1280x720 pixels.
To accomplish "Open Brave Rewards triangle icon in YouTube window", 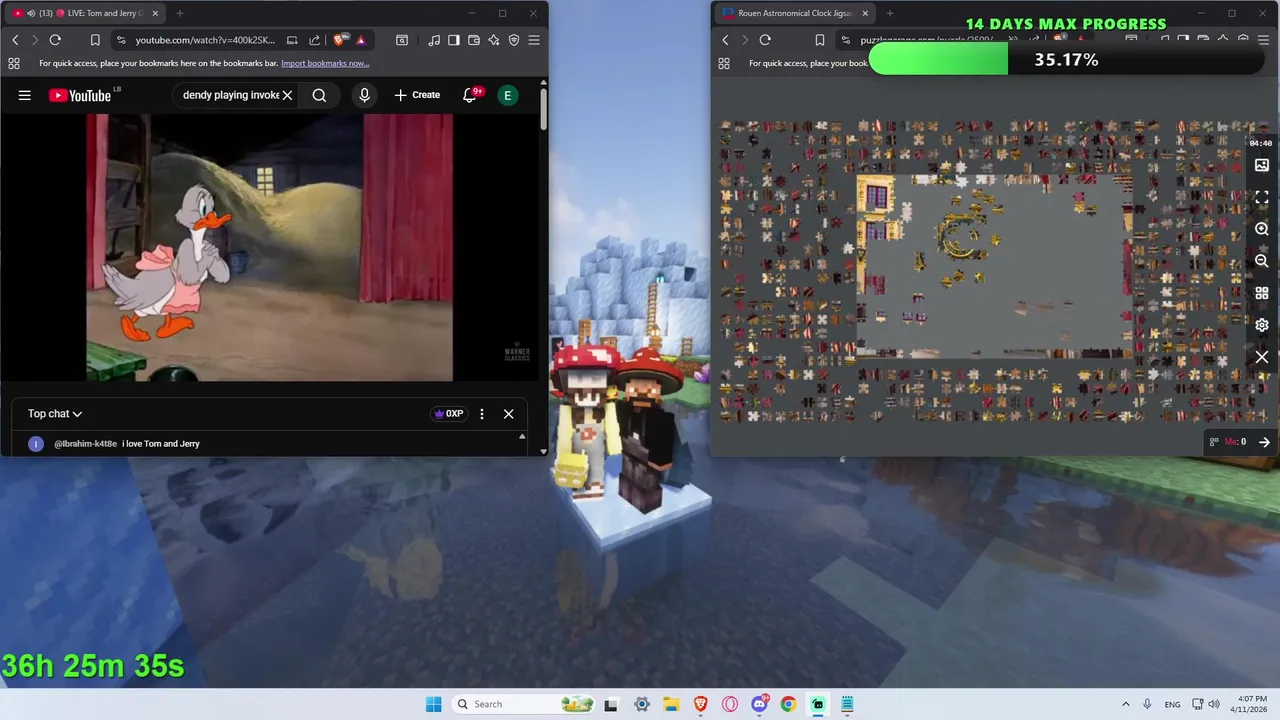I will coord(360,40).
